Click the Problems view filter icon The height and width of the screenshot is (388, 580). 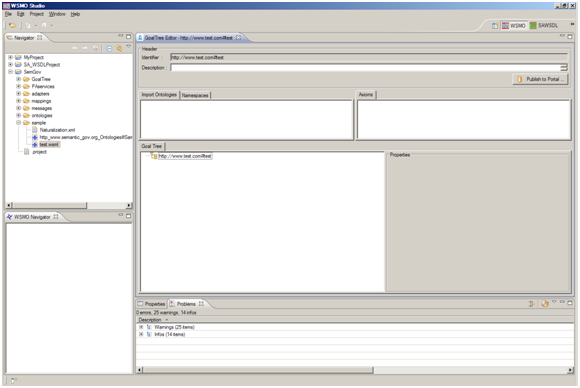pyautogui.click(x=532, y=304)
